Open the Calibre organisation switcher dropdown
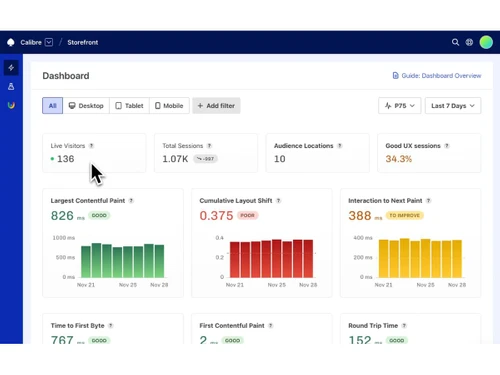 pyautogui.click(x=49, y=42)
